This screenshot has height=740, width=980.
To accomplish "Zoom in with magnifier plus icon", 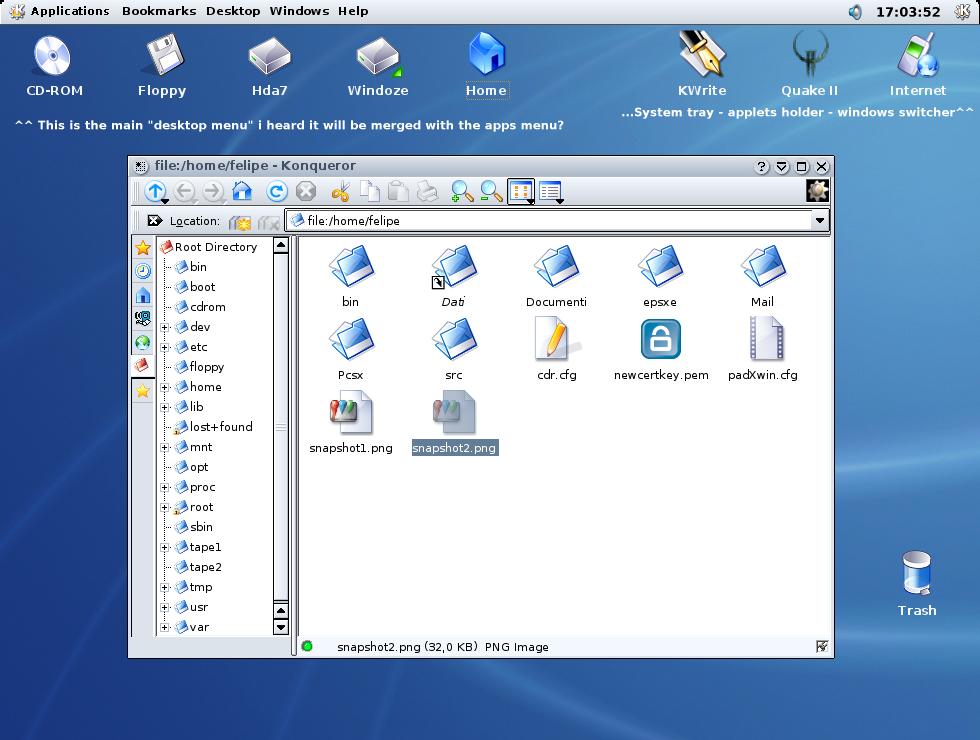I will point(462,191).
